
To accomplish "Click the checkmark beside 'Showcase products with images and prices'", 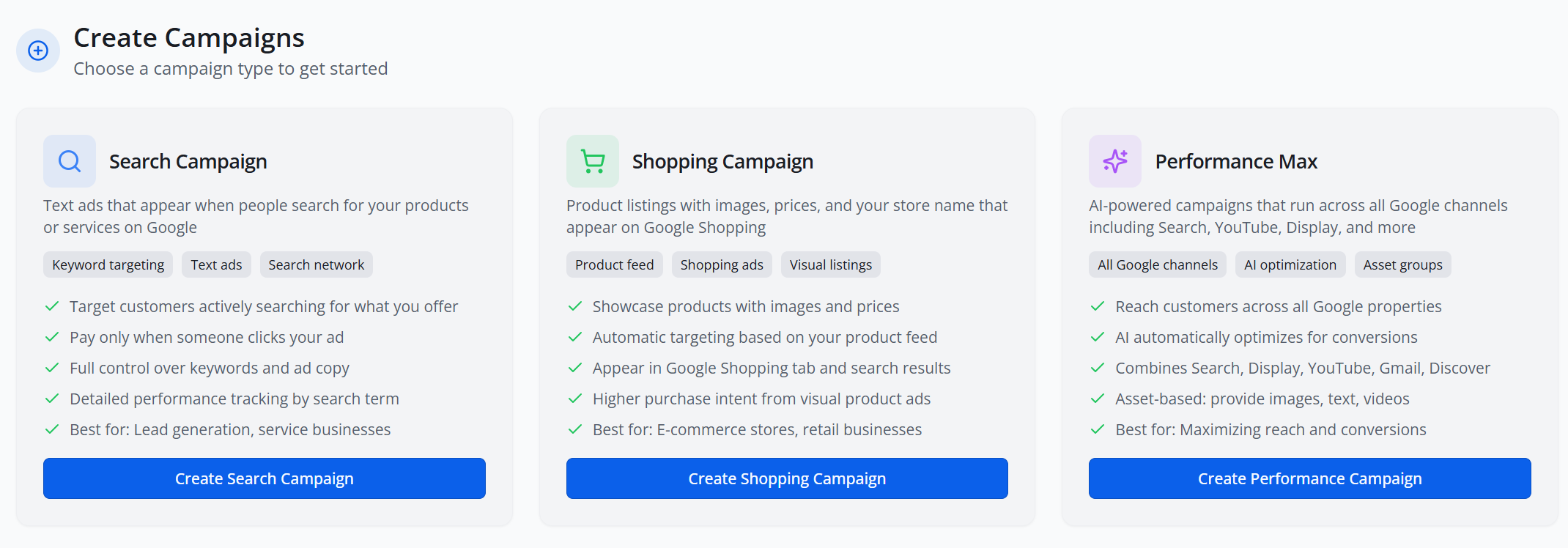I will (x=574, y=306).
